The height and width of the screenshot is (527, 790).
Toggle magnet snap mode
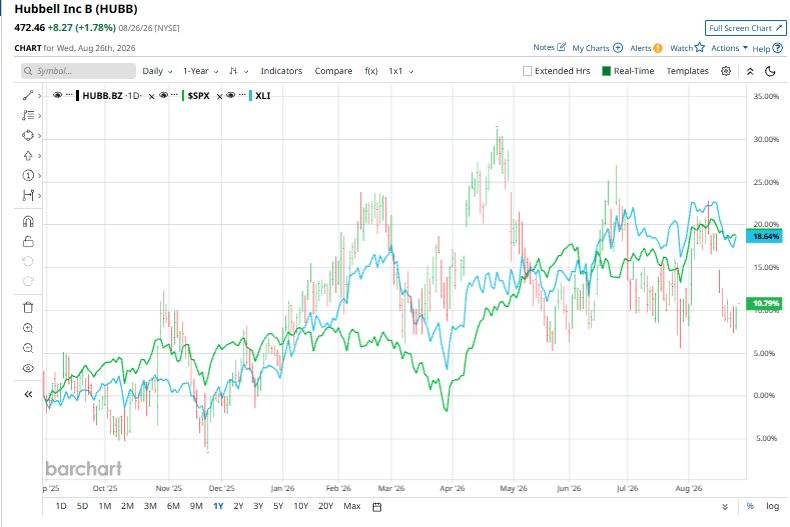click(x=28, y=222)
